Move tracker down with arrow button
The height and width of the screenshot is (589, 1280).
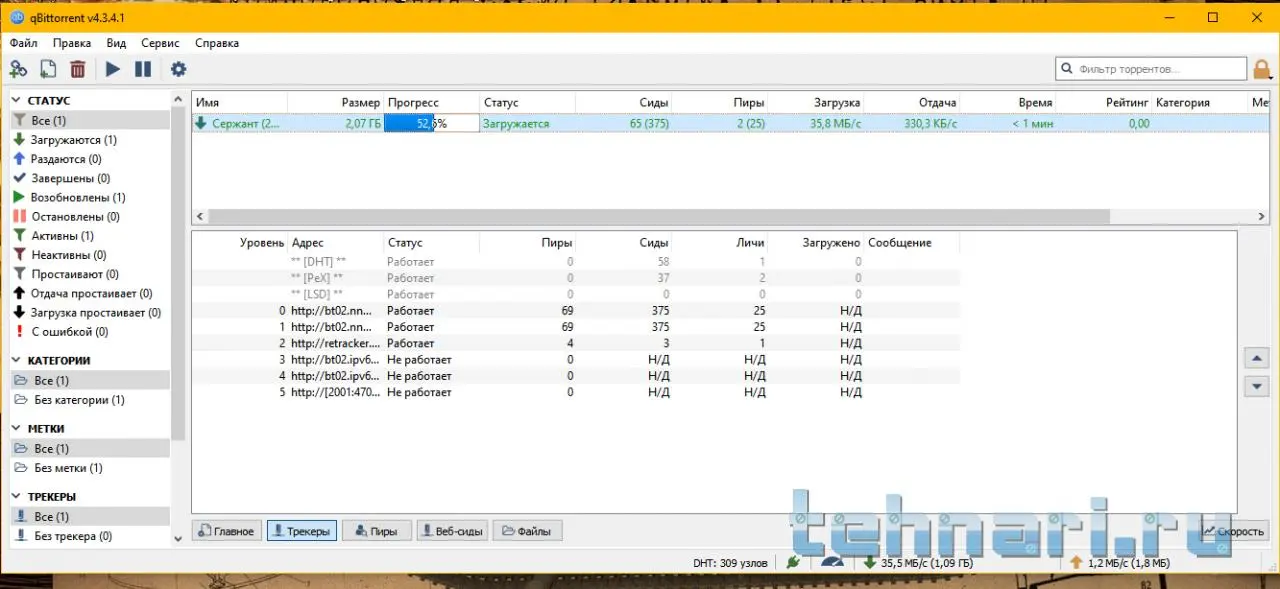[1258, 386]
